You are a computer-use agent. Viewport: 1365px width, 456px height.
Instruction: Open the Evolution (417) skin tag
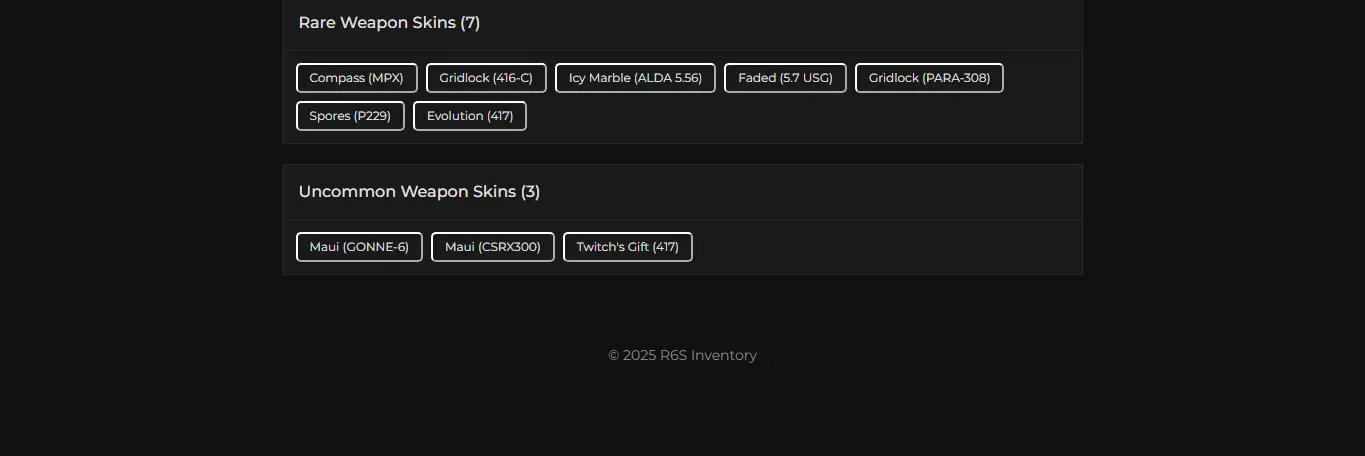point(470,116)
